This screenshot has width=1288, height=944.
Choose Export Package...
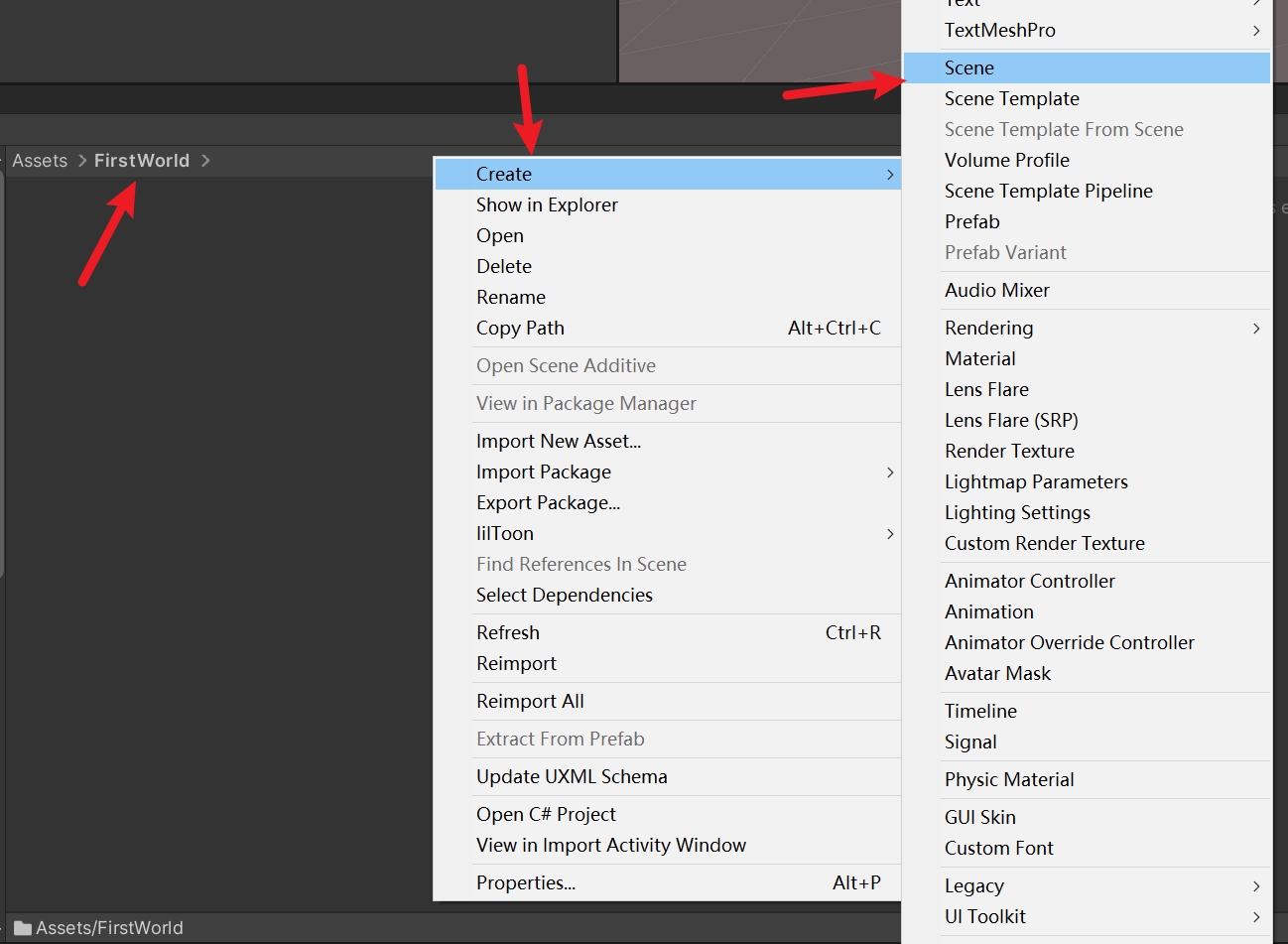[668, 502]
